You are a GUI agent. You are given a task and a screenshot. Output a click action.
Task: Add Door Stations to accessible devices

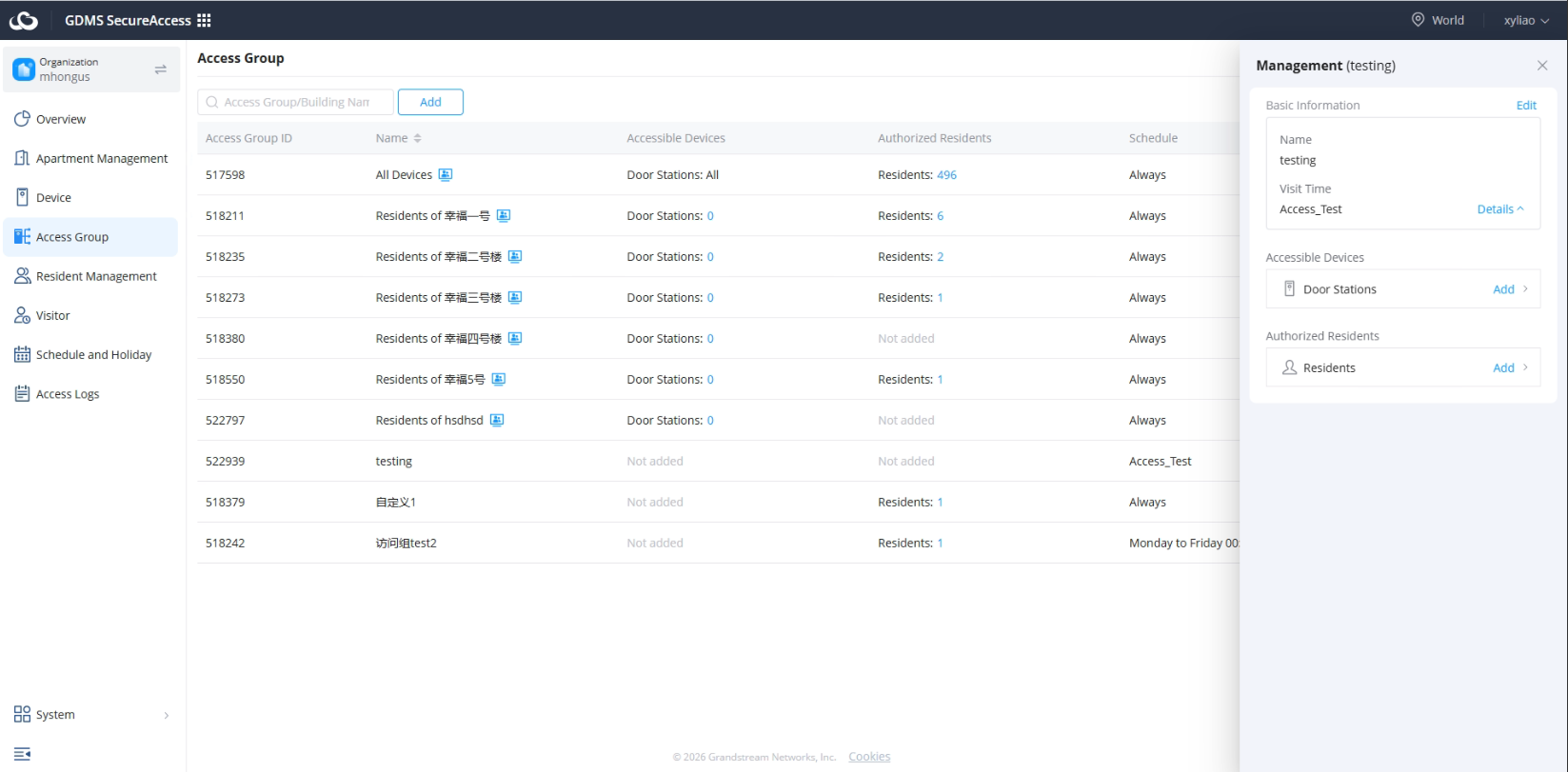point(1503,289)
